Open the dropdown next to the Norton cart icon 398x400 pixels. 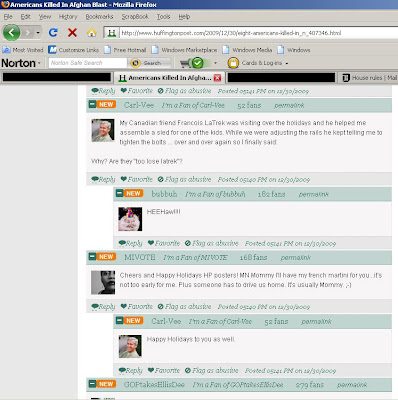pos(215,63)
